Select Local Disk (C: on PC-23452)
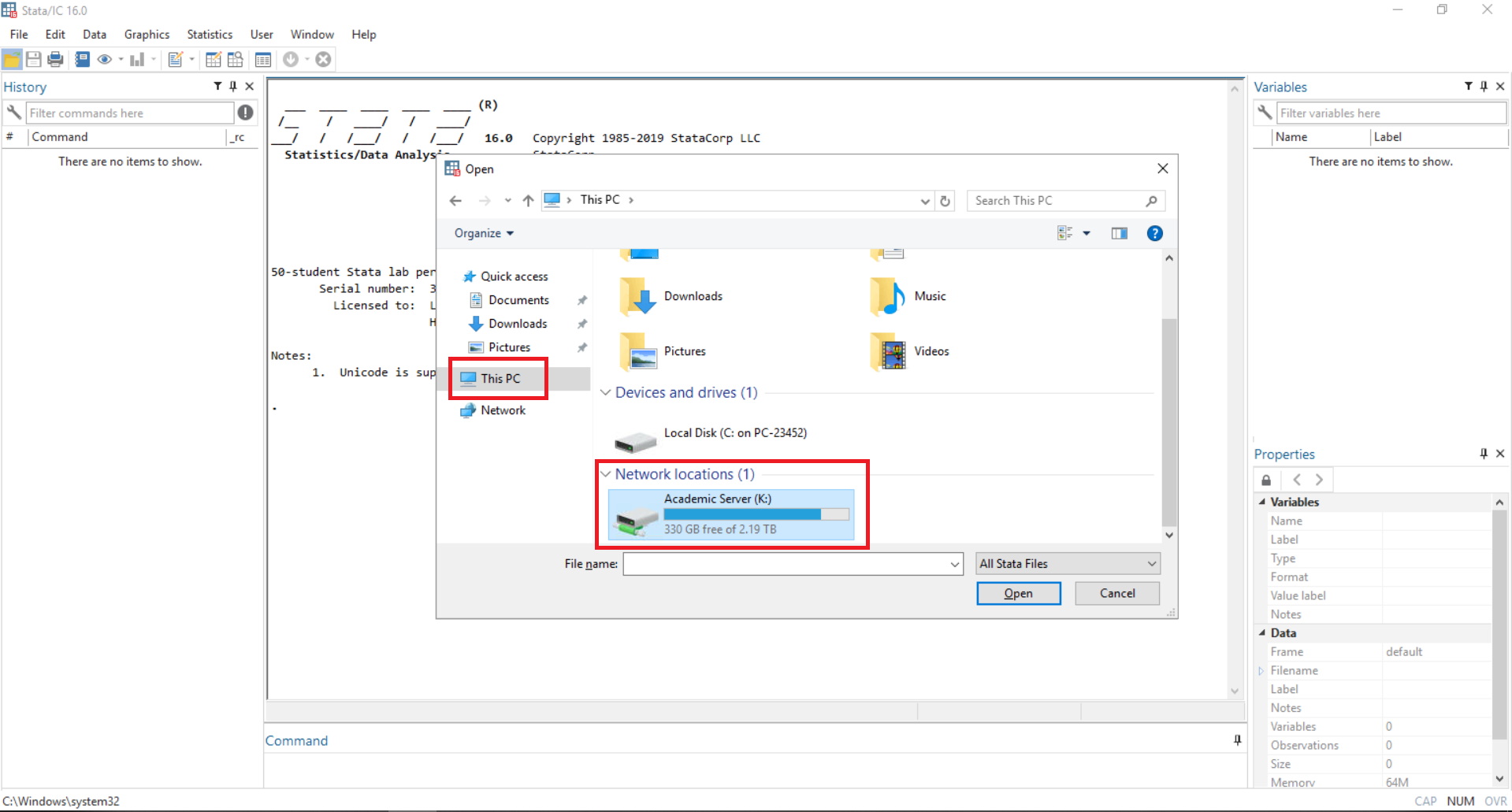This screenshot has height=812, width=1512. point(713,438)
